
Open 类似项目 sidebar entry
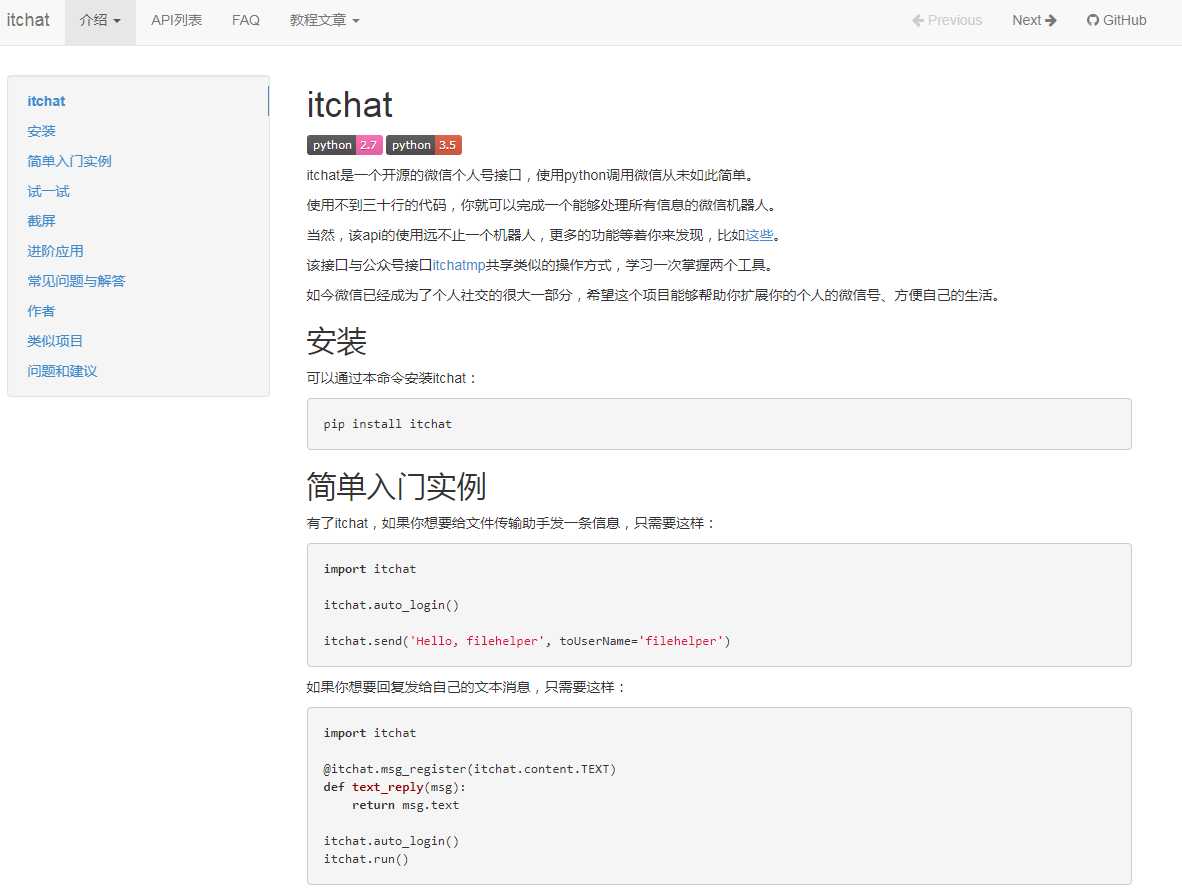coord(55,341)
